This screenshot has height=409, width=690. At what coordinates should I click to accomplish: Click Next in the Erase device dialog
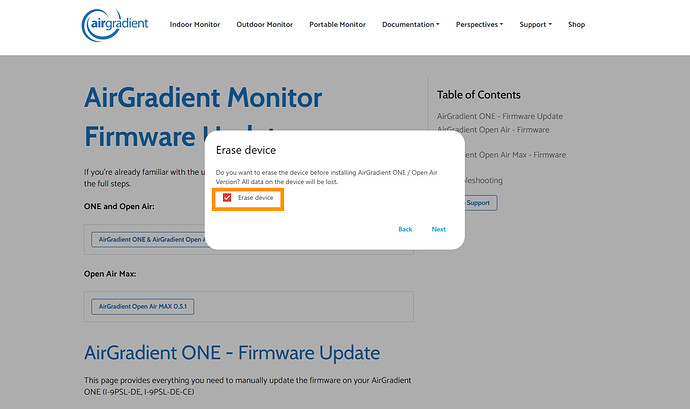(x=439, y=229)
